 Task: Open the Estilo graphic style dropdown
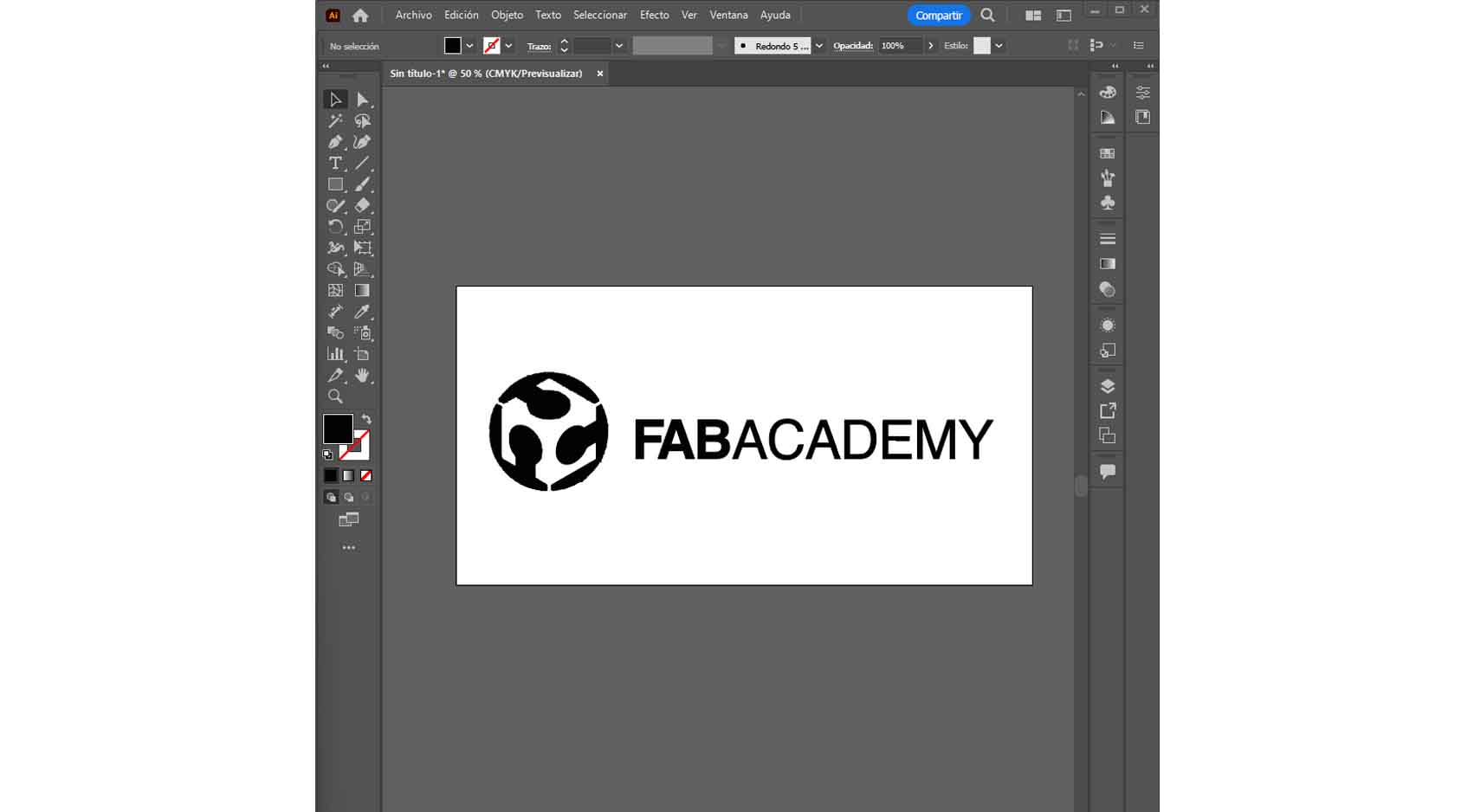click(999, 46)
